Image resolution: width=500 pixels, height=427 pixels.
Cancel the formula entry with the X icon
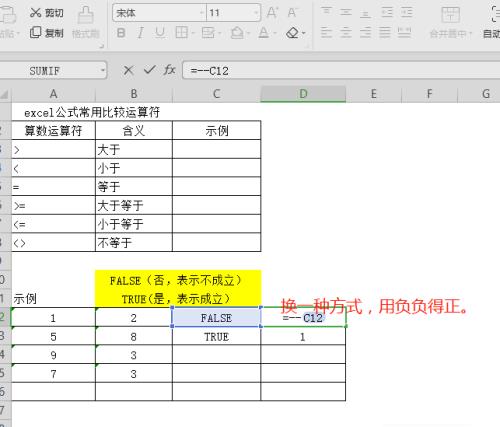pyautogui.click(x=128, y=70)
